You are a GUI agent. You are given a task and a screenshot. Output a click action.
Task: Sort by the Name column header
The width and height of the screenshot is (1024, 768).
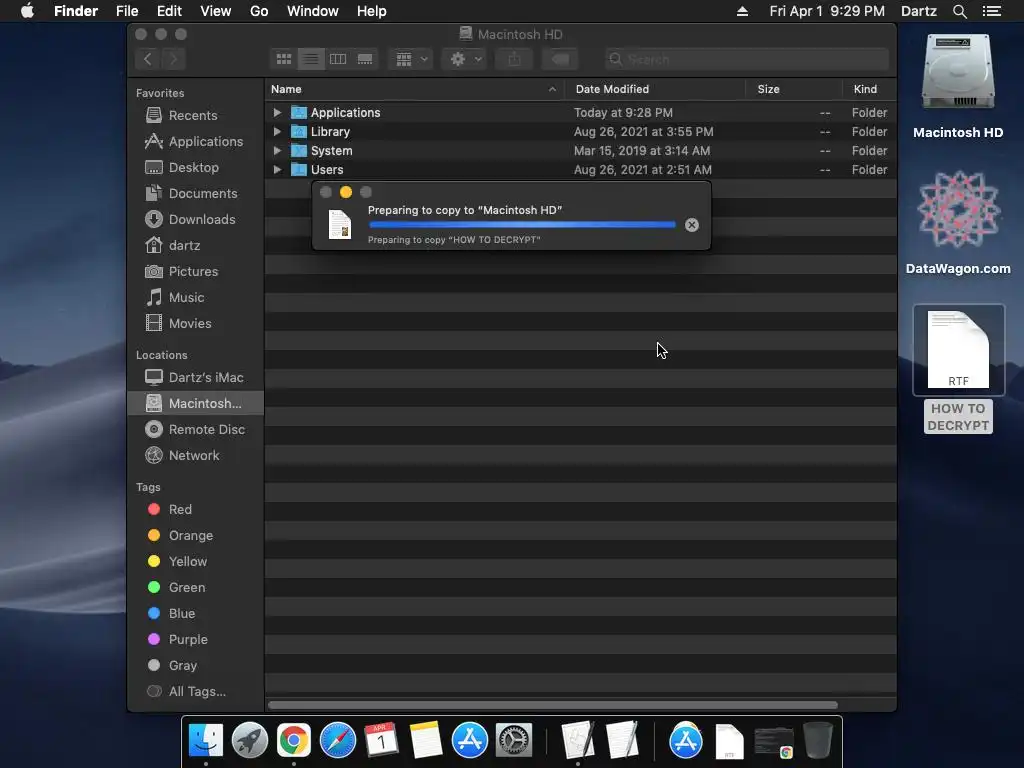coord(415,89)
